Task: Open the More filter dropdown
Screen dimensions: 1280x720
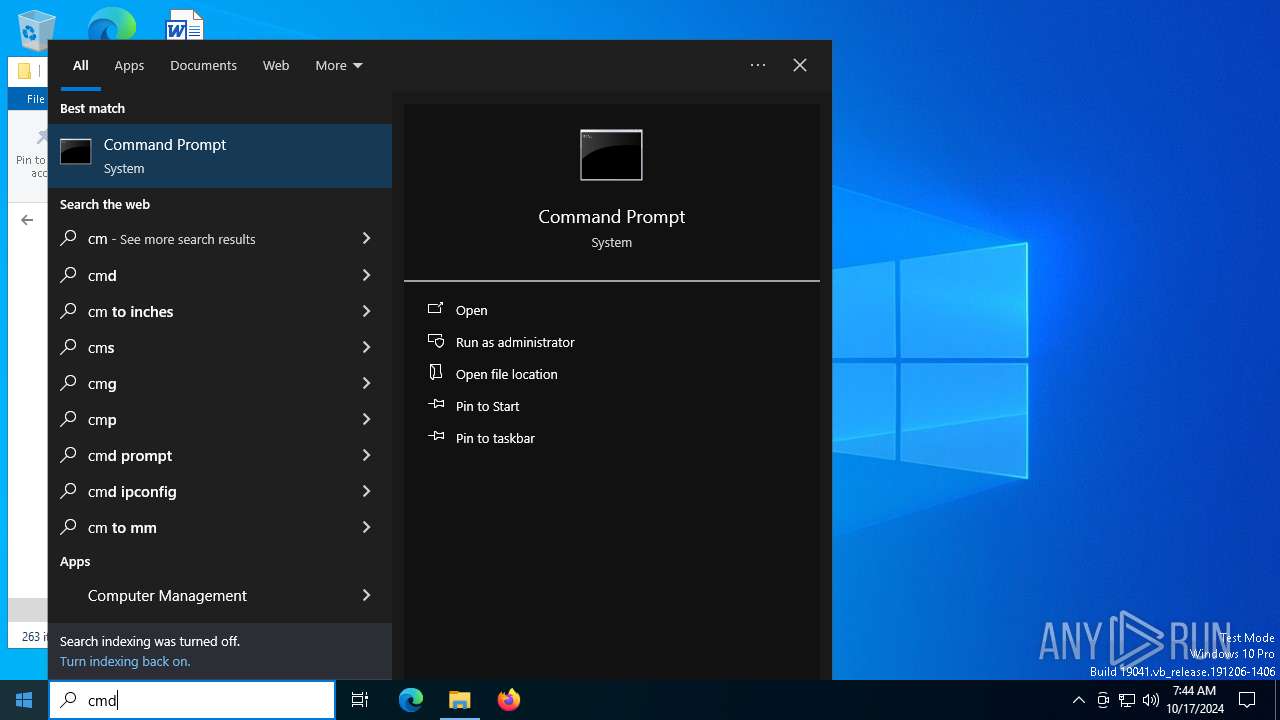Action: point(338,65)
